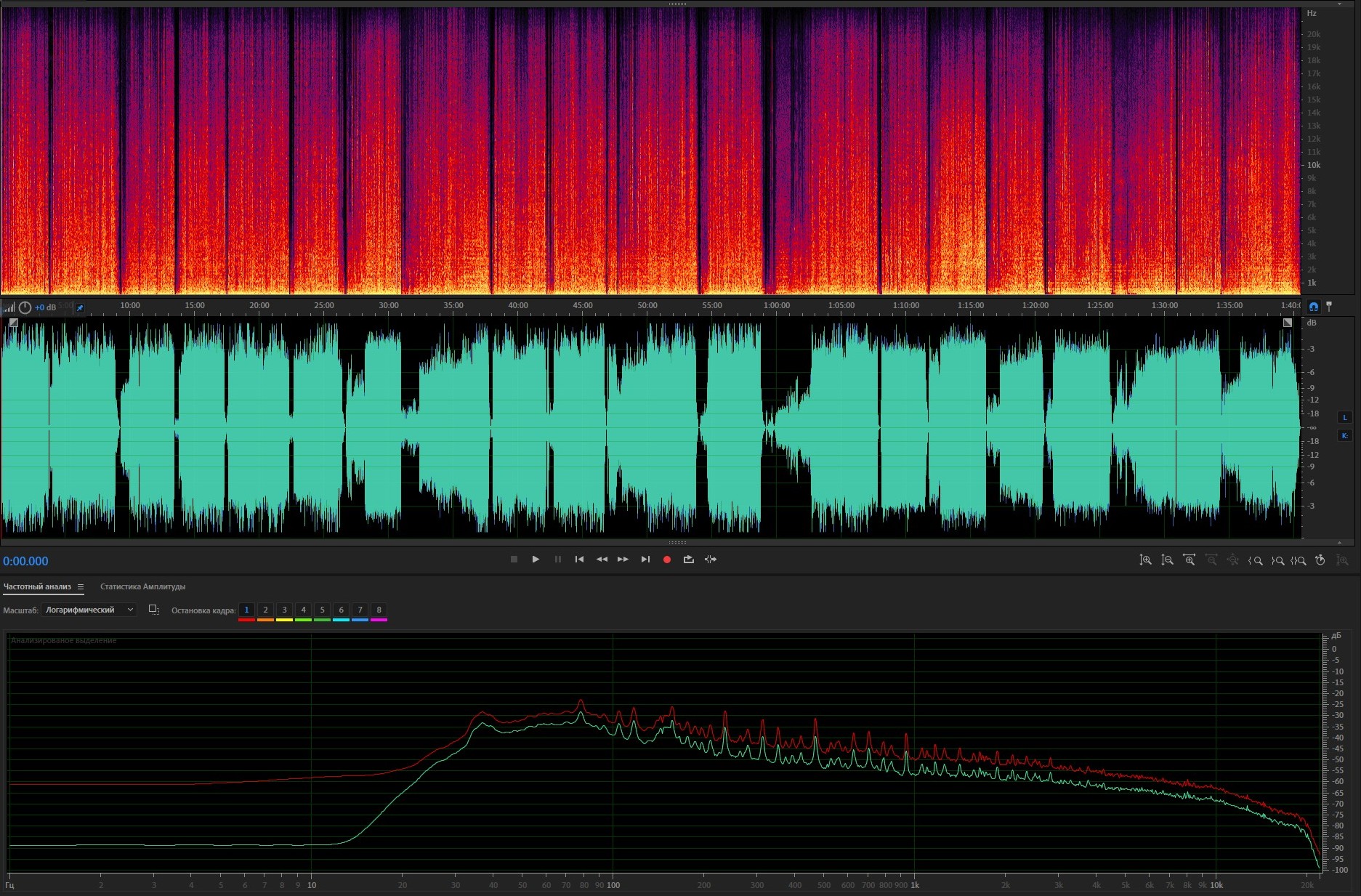The image size is (1361, 896).
Task: Zoom in on the time axis
Action: (1189, 560)
